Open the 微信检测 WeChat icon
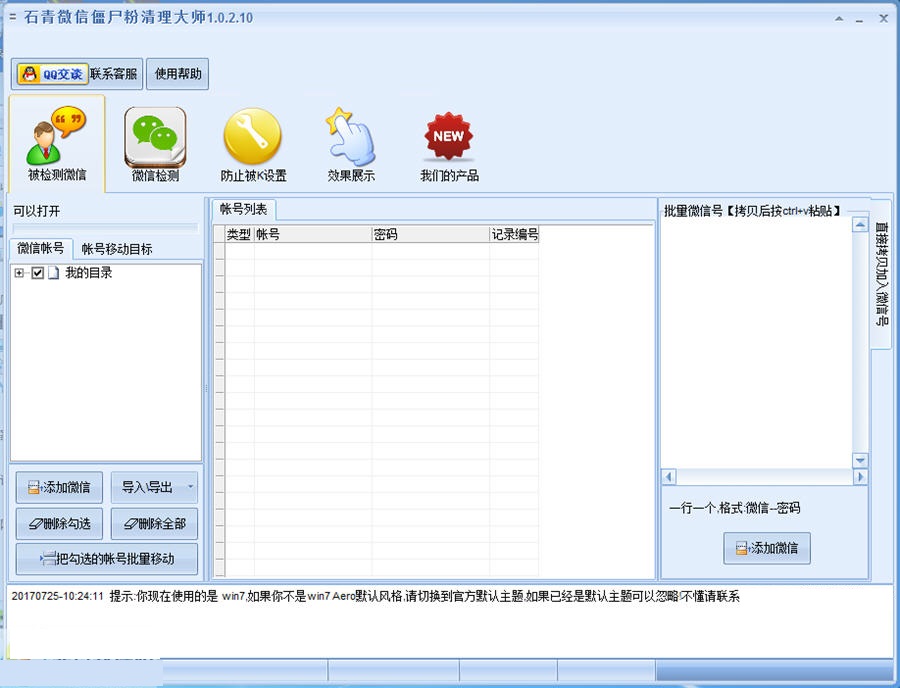 coord(155,143)
